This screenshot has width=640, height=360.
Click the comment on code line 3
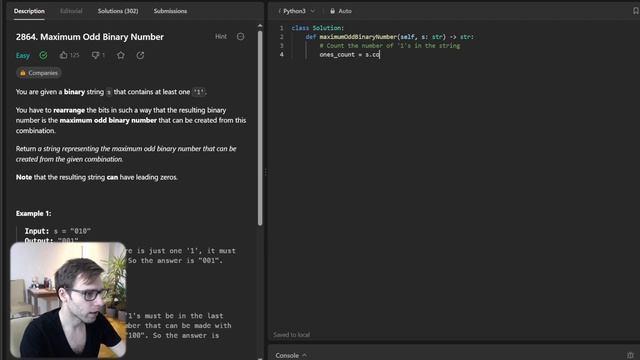389,46
